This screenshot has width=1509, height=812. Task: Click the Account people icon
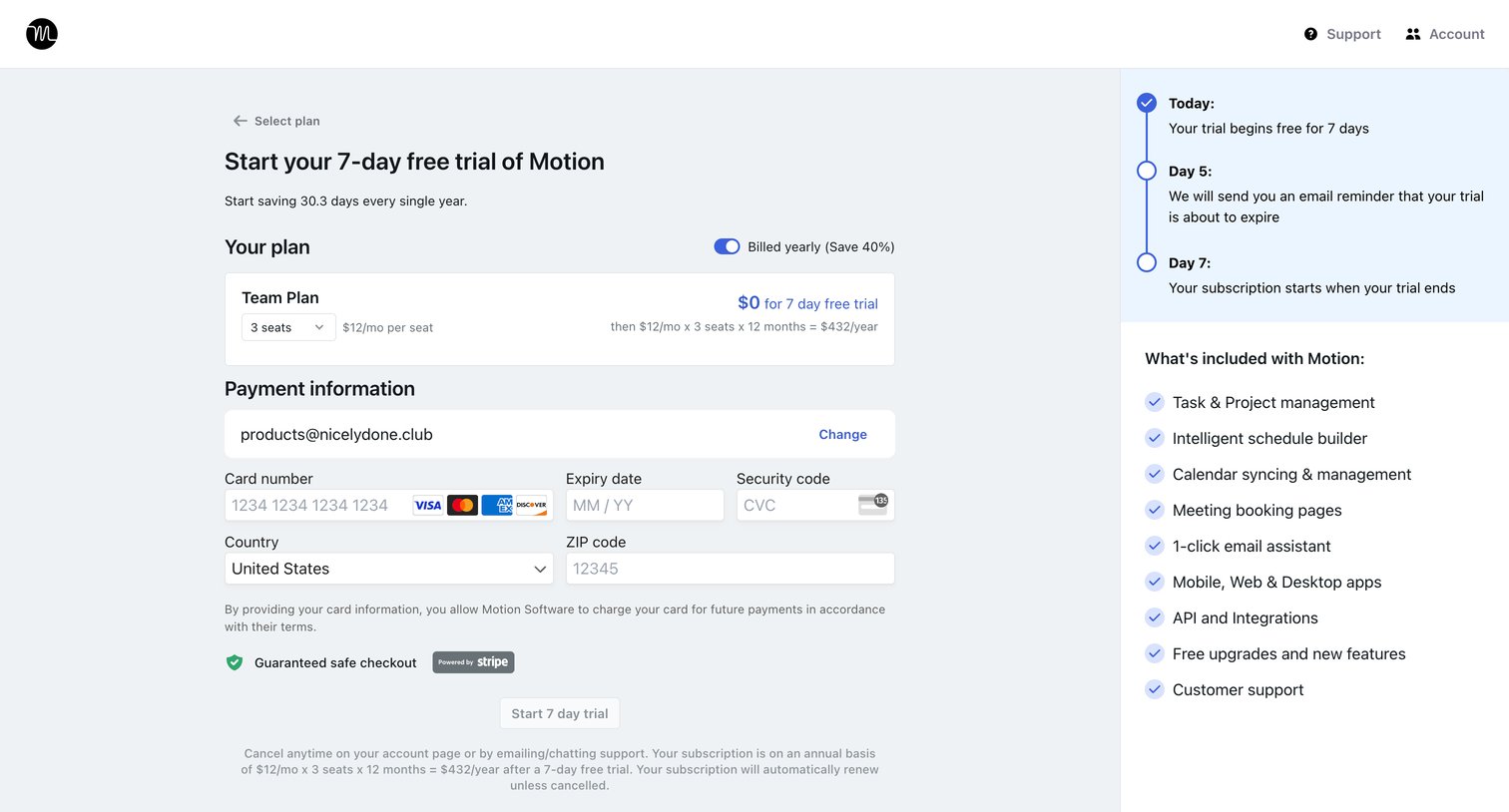click(x=1412, y=34)
